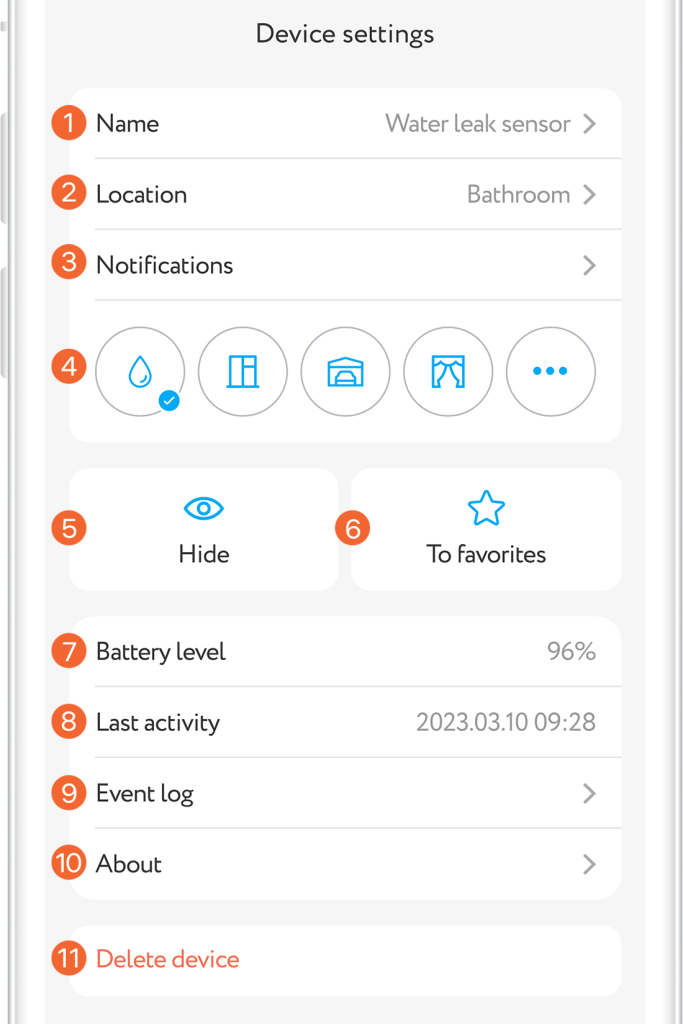
Task: Expand the Notifications row arrow
Action: coord(590,265)
